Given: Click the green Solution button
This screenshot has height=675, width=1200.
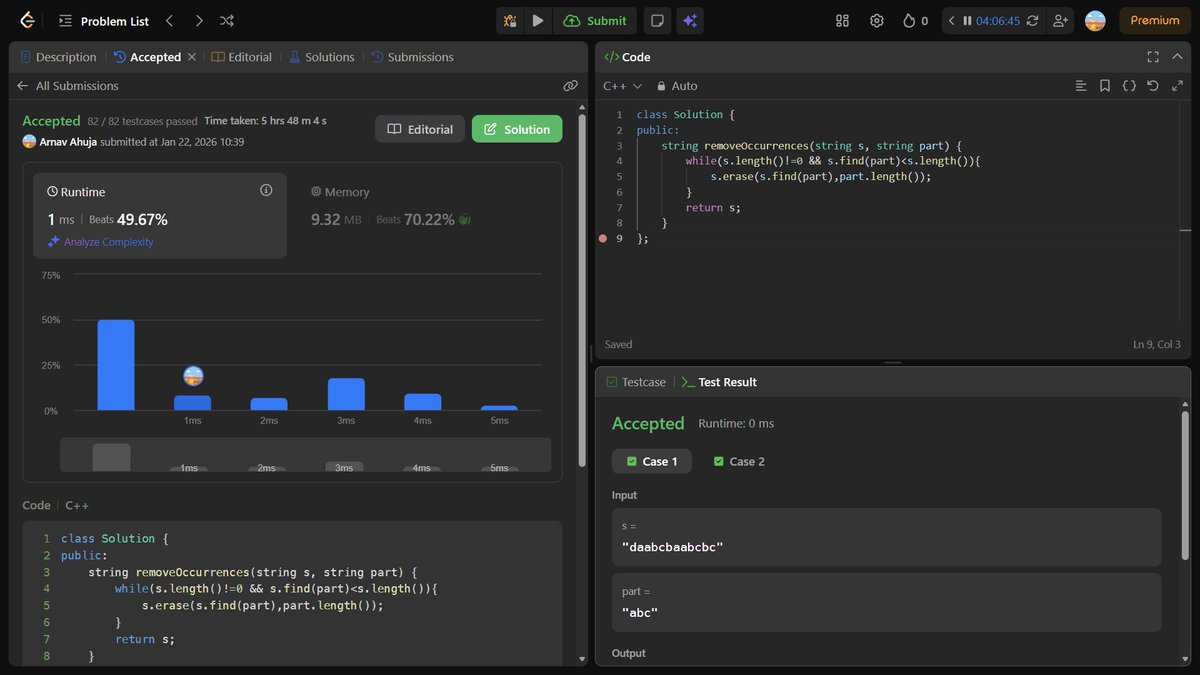Looking at the screenshot, I should tap(517, 129).
